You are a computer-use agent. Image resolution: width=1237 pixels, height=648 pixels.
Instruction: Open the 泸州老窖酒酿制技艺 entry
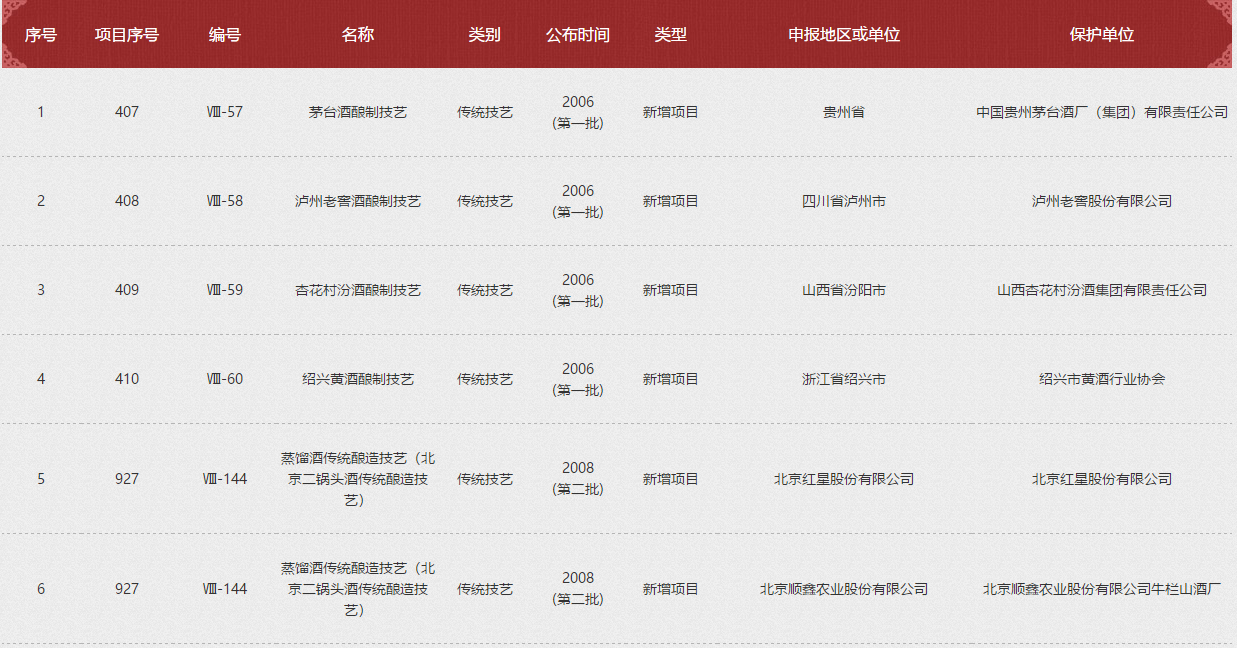coord(358,201)
